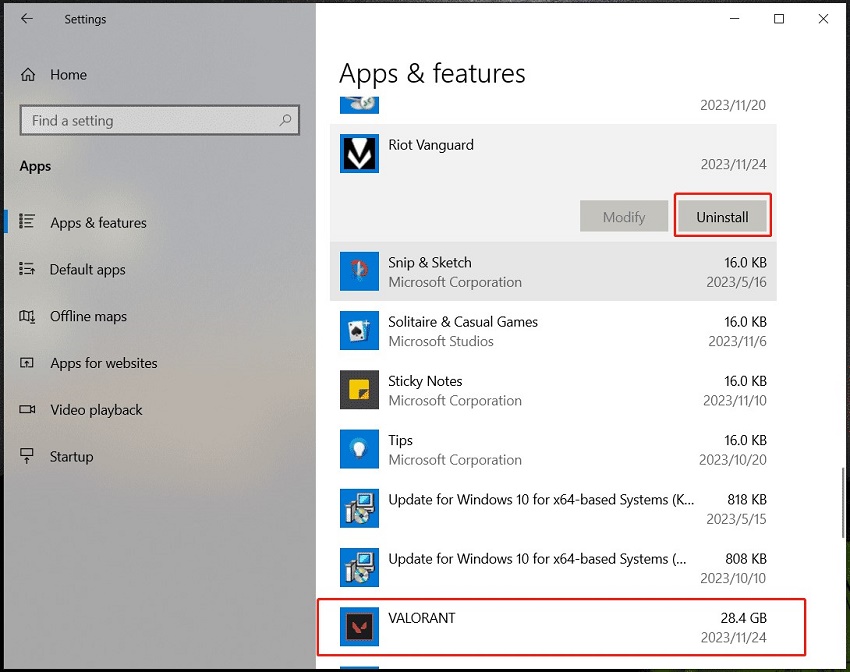
Task: Expand the VALORANT list entry
Action: click(x=560, y=627)
